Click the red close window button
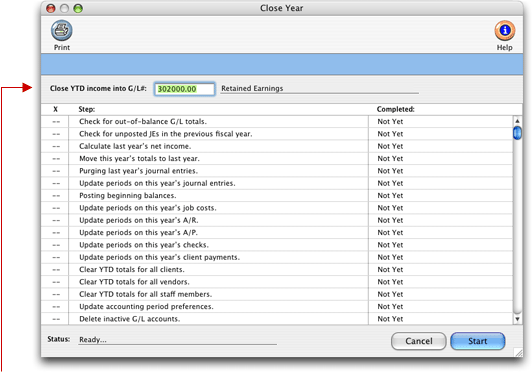This screenshot has width=532, height=372. tap(51, 8)
